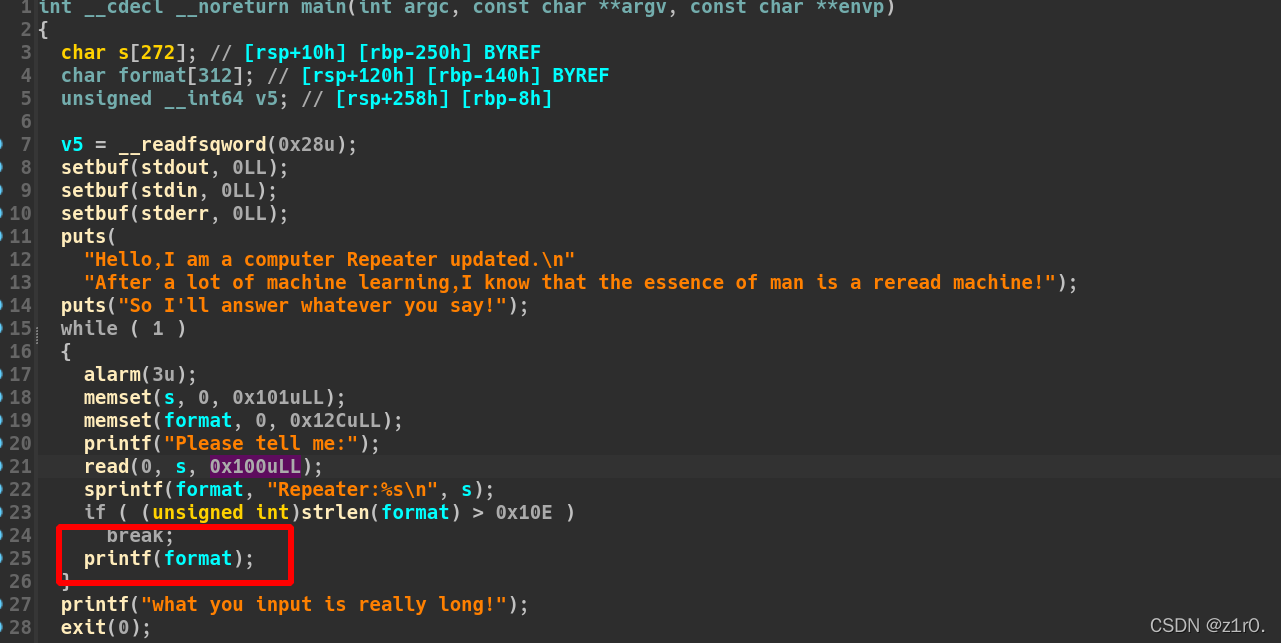Viewport: 1281px width, 643px height.
Task: Click breakpoint dot next to line 14 puts
Action: (x=2, y=305)
